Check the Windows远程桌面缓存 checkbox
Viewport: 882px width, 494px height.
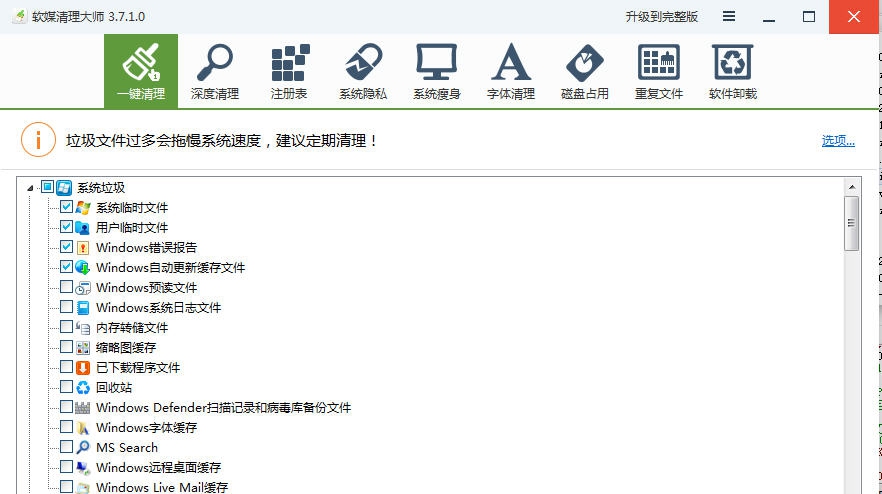66,466
